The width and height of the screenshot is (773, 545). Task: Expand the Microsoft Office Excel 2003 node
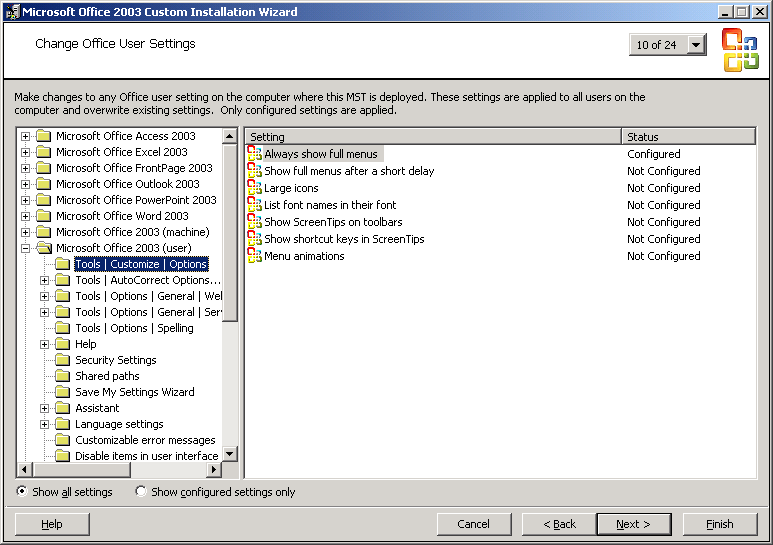coord(26,152)
